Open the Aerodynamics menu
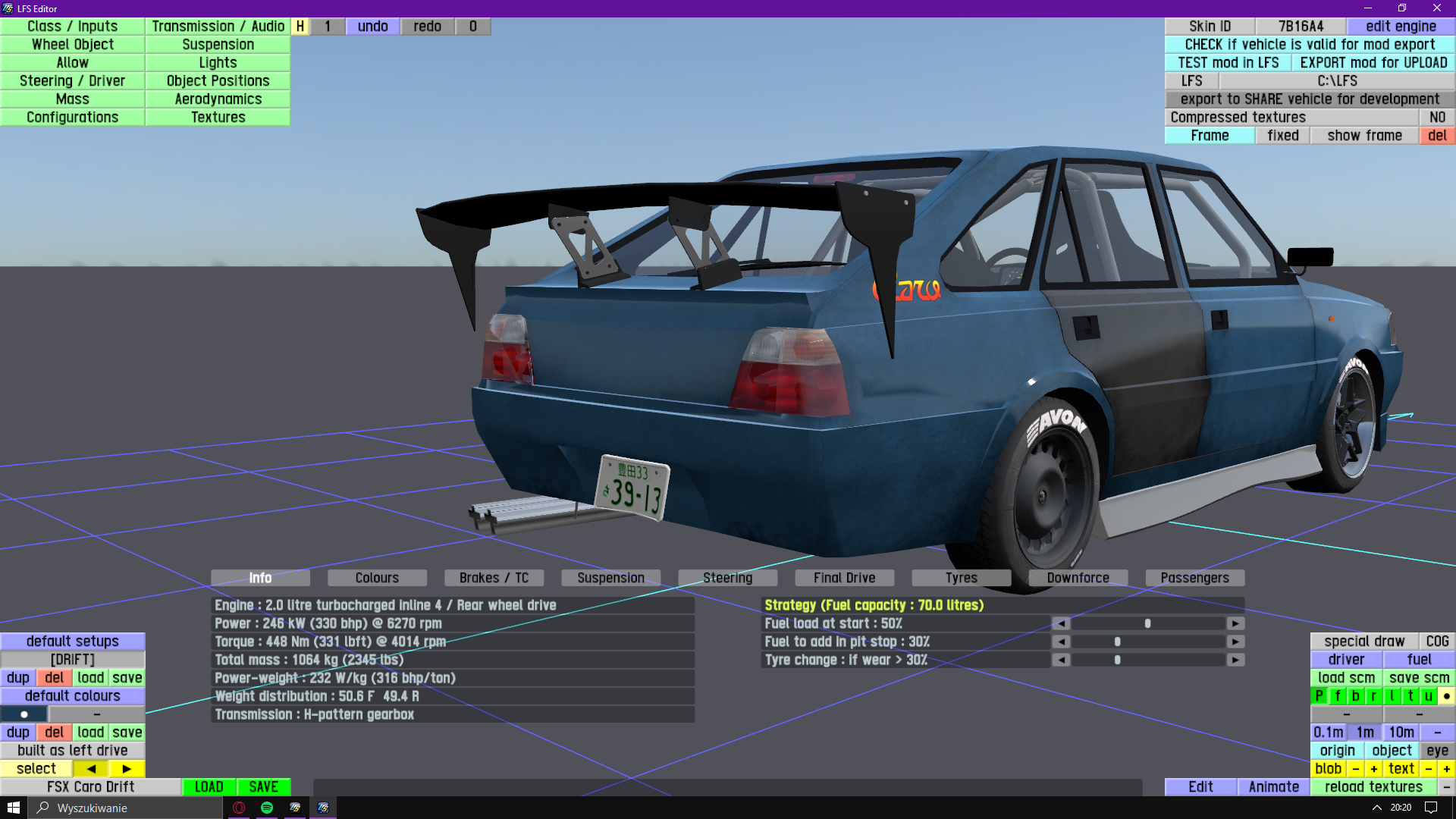 point(218,99)
